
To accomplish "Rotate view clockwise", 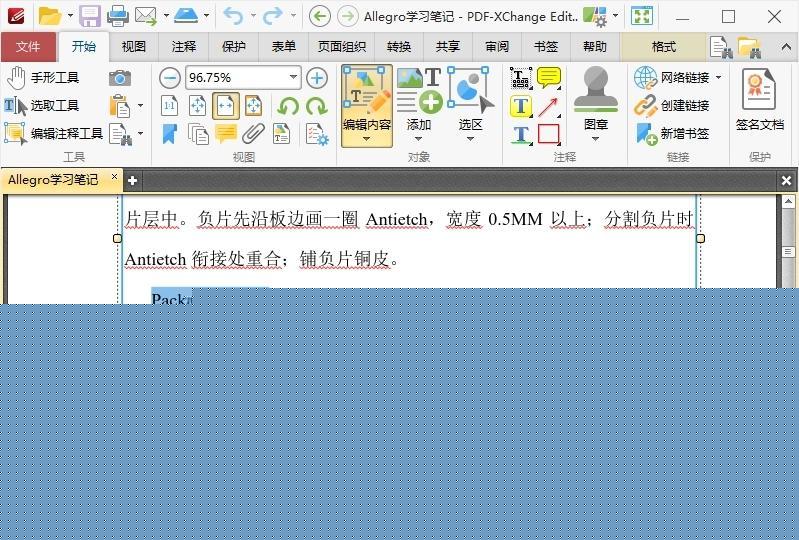I will (x=317, y=106).
